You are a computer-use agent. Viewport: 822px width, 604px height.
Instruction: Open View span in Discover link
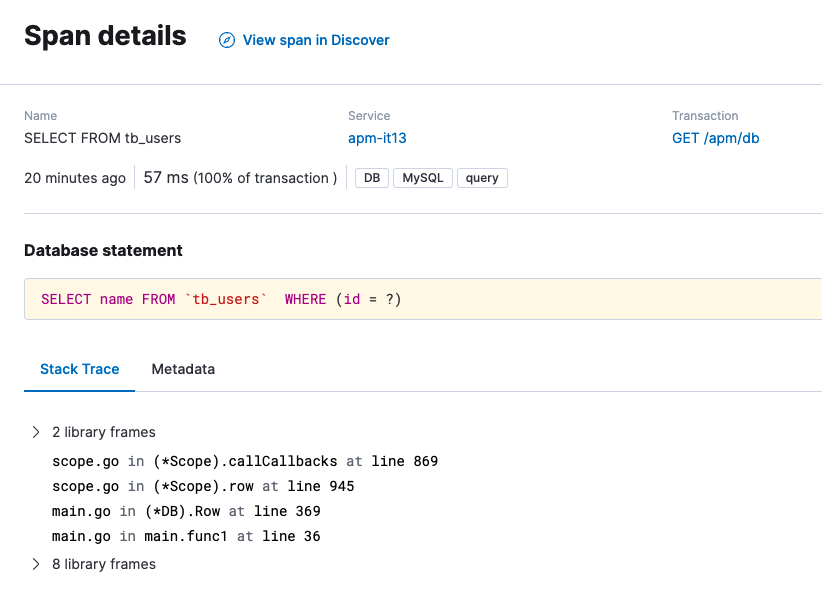coord(316,40)
